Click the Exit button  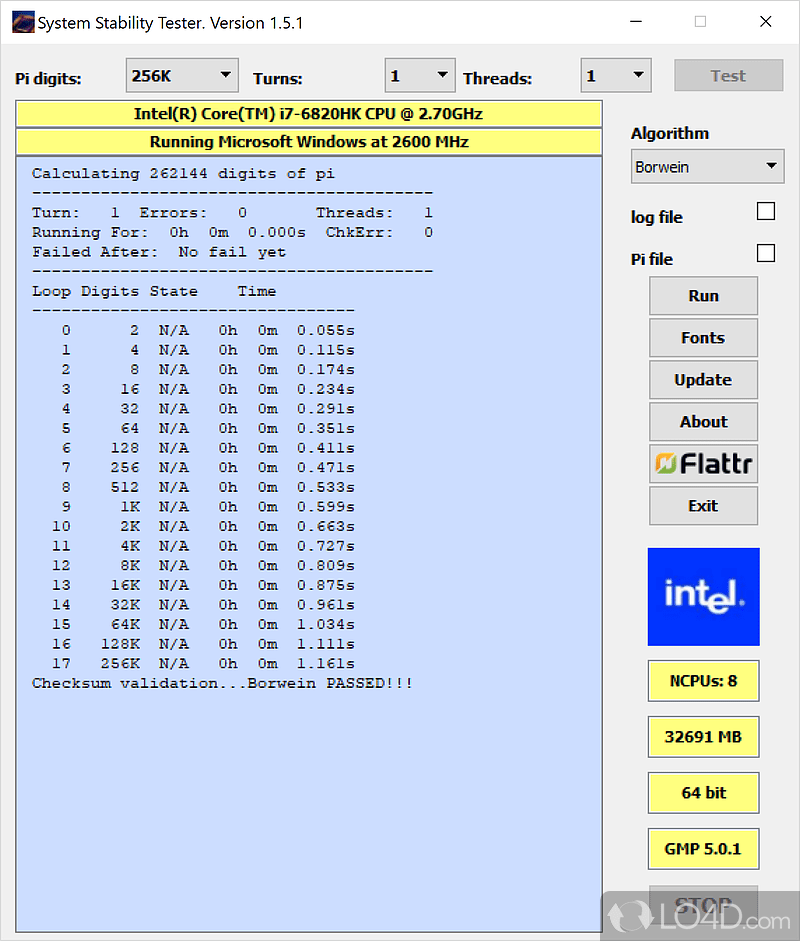tap(703, 506)
